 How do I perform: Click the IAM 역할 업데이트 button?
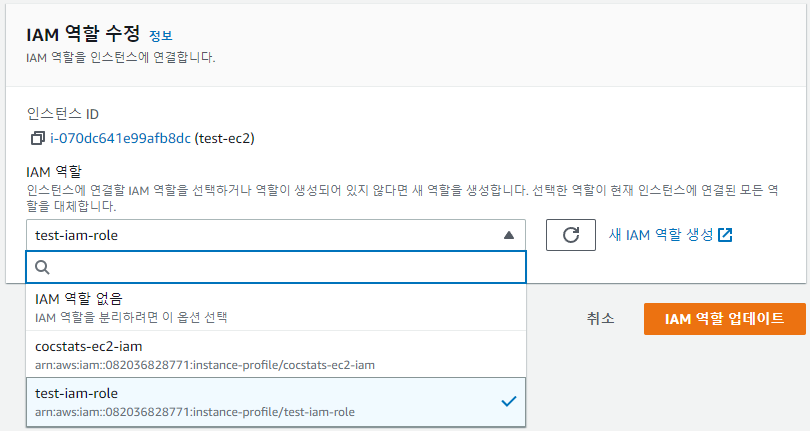tap(725, 319)
